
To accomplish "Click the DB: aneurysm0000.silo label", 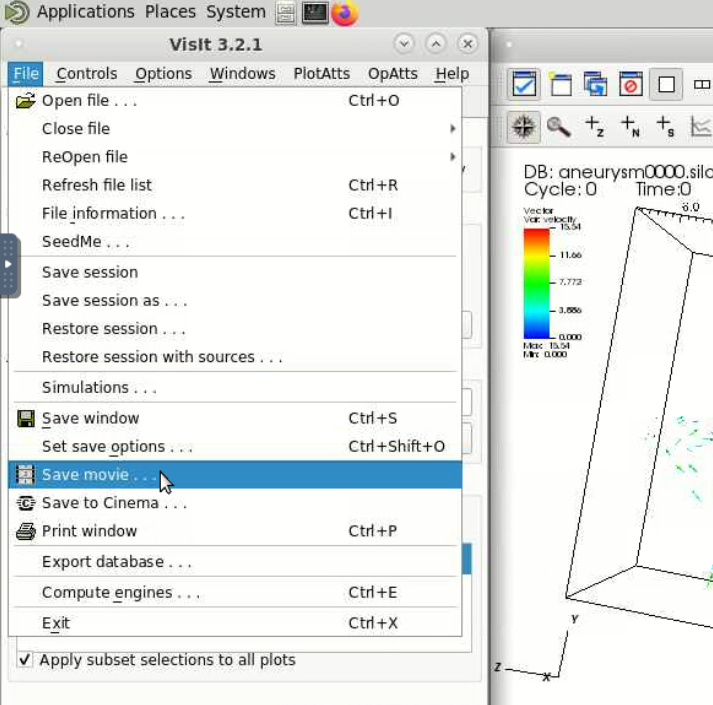I will coord(618,172).
